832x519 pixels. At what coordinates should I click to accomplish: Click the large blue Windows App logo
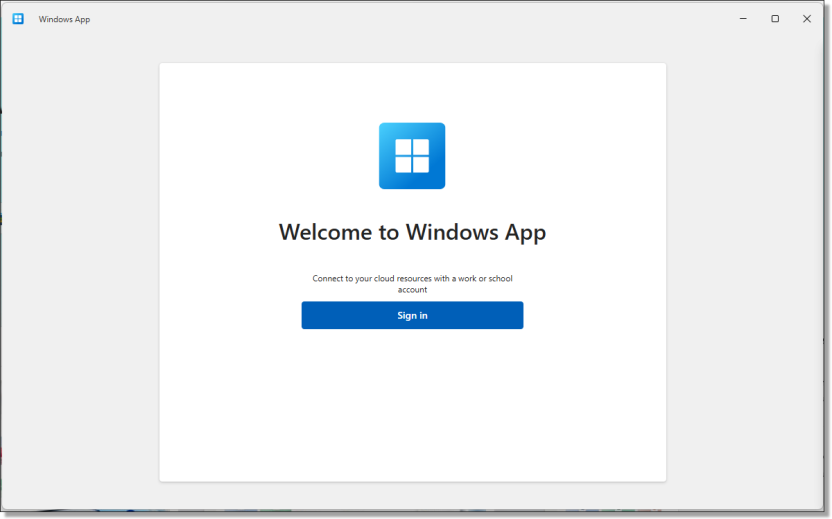(412, 156)
